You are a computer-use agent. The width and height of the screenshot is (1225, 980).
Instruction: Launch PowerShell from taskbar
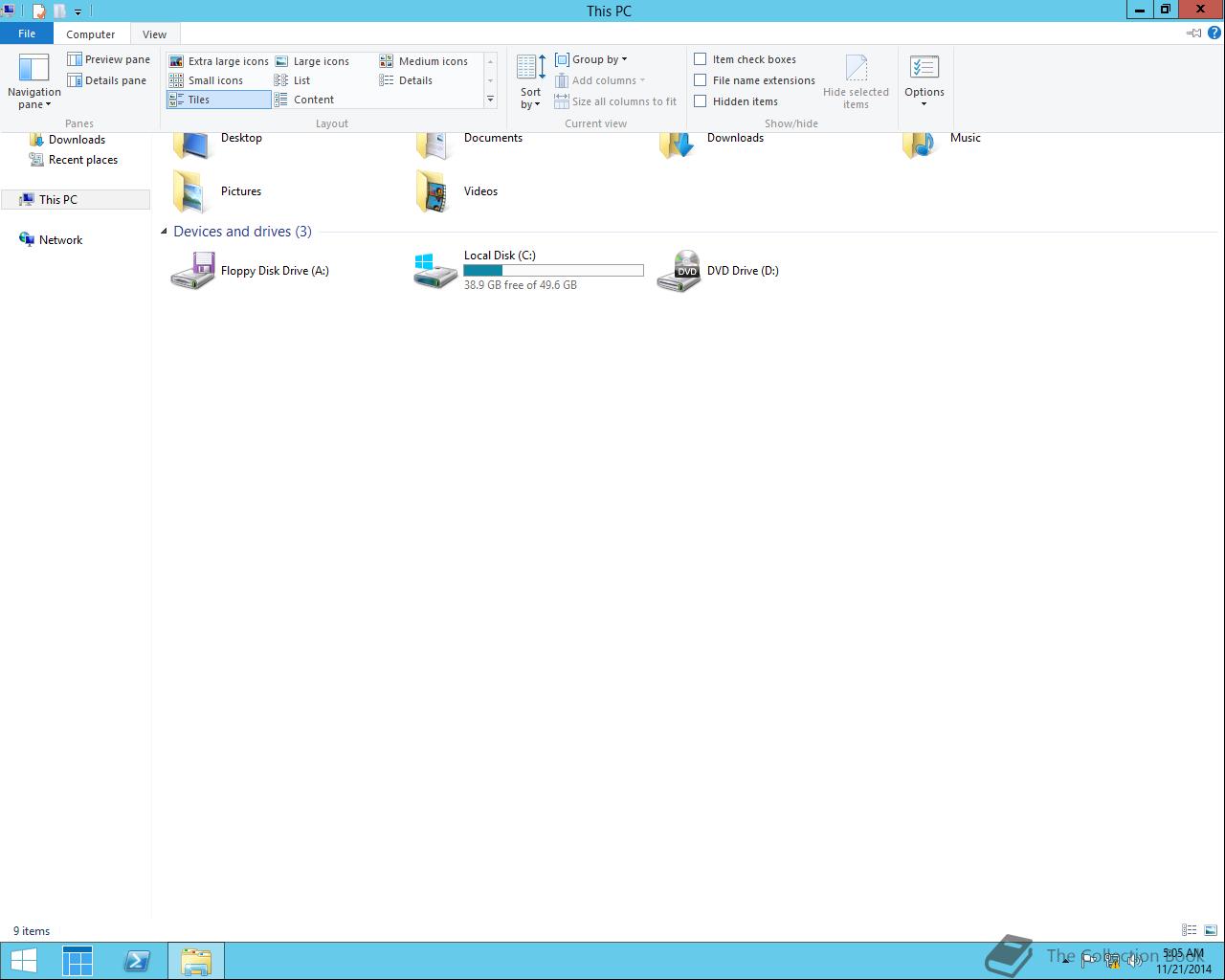click(137, 961)
